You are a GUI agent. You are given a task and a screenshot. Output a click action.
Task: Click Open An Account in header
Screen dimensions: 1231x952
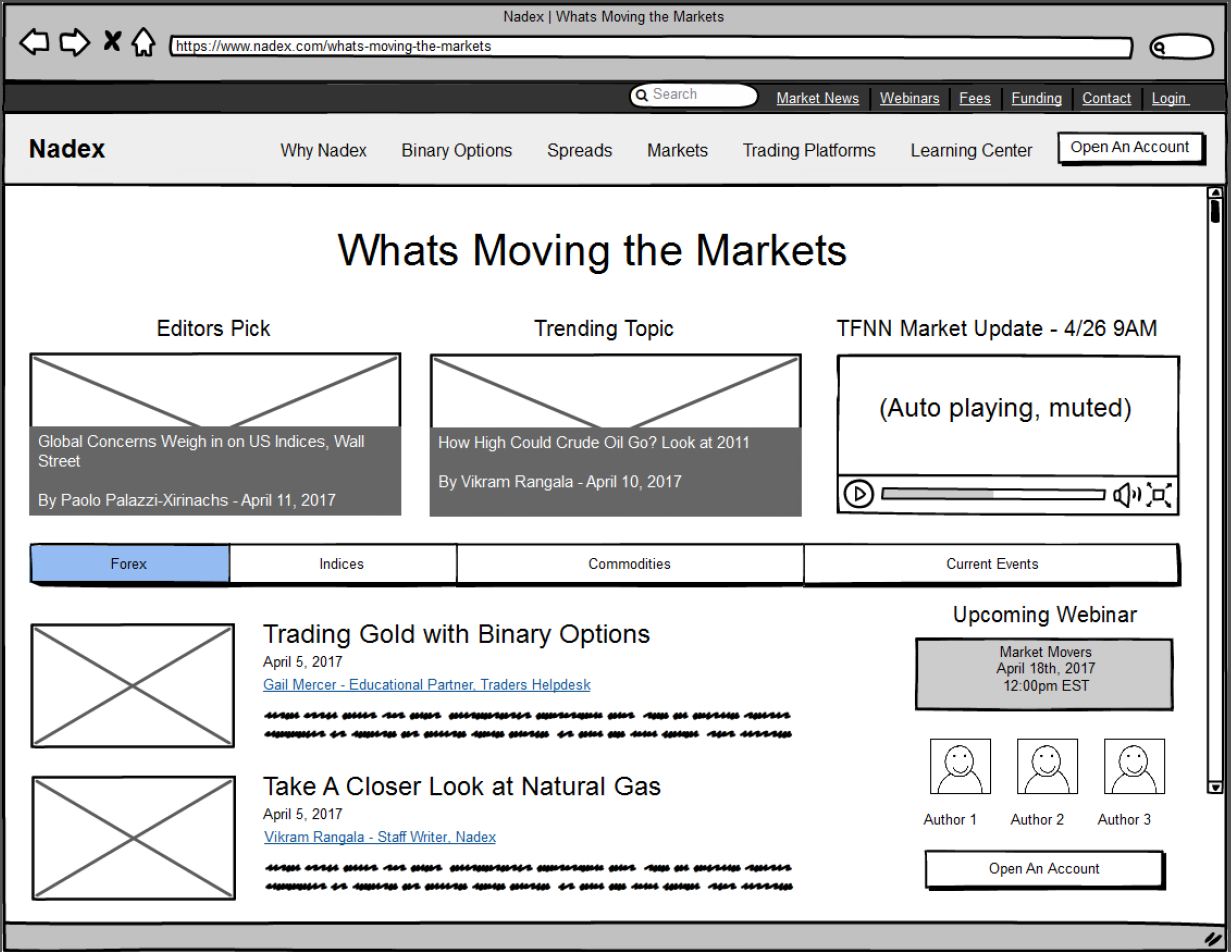pos(1131,148)
